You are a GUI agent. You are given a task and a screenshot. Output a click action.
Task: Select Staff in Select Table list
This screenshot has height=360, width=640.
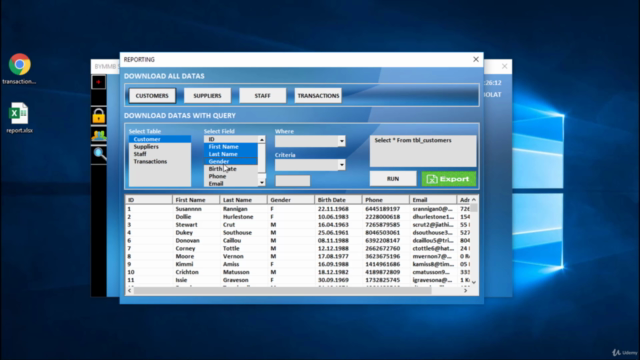[160, 154]
